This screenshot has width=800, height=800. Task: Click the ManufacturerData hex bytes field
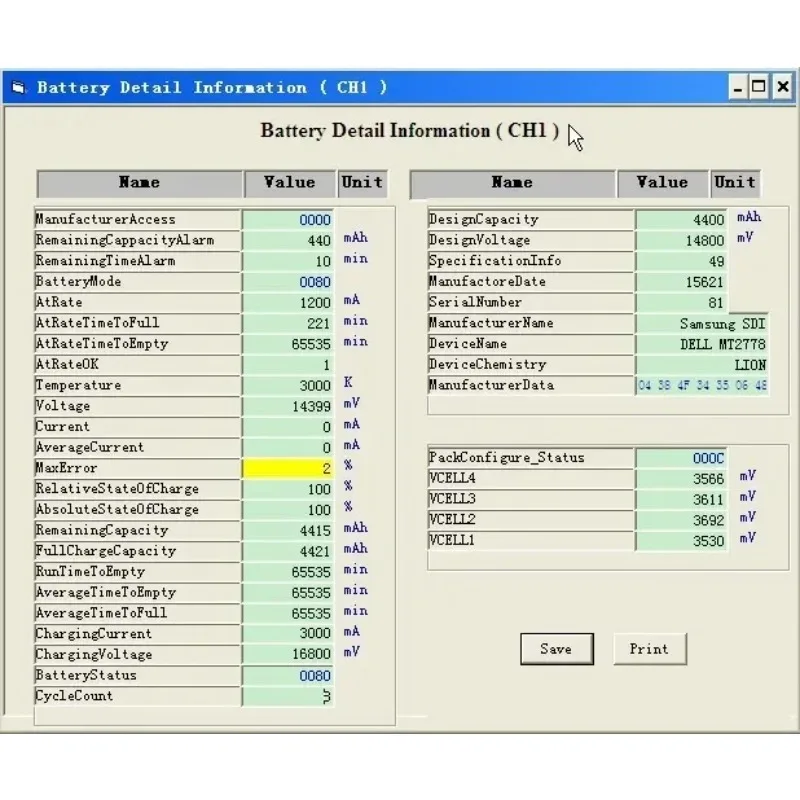pyautogui.click(x=702, y=385)
